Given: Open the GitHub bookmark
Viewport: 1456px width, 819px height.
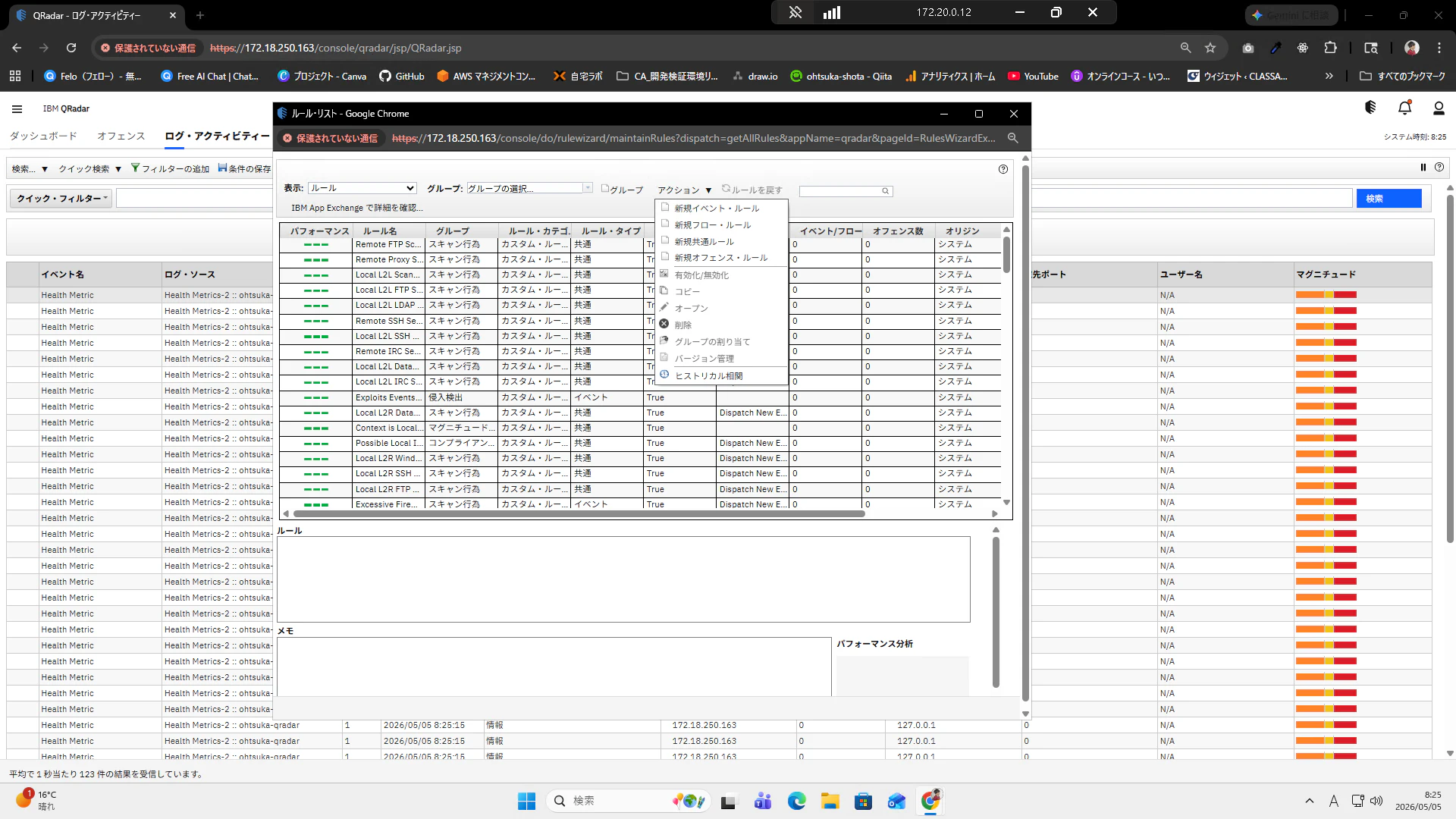Looking at the screenshot, I should [x=402, y=76].
